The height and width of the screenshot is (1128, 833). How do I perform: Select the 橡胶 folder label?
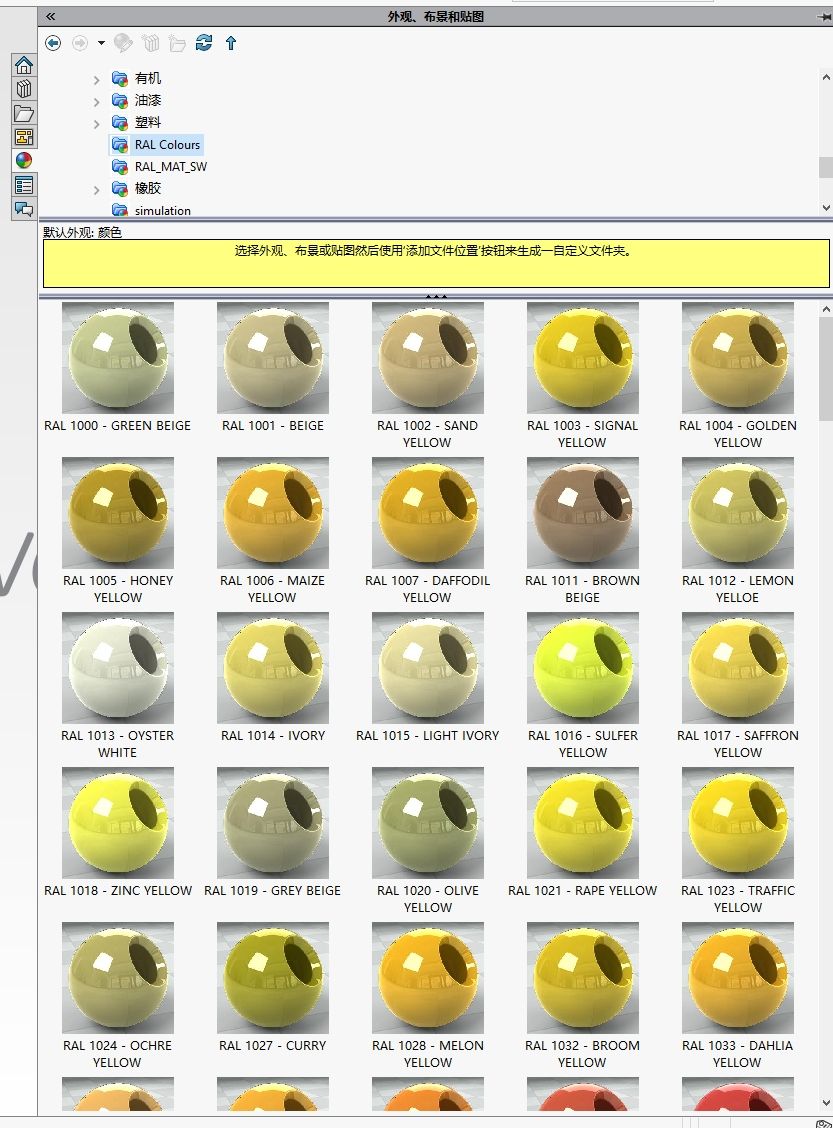[x=147, y=188]
